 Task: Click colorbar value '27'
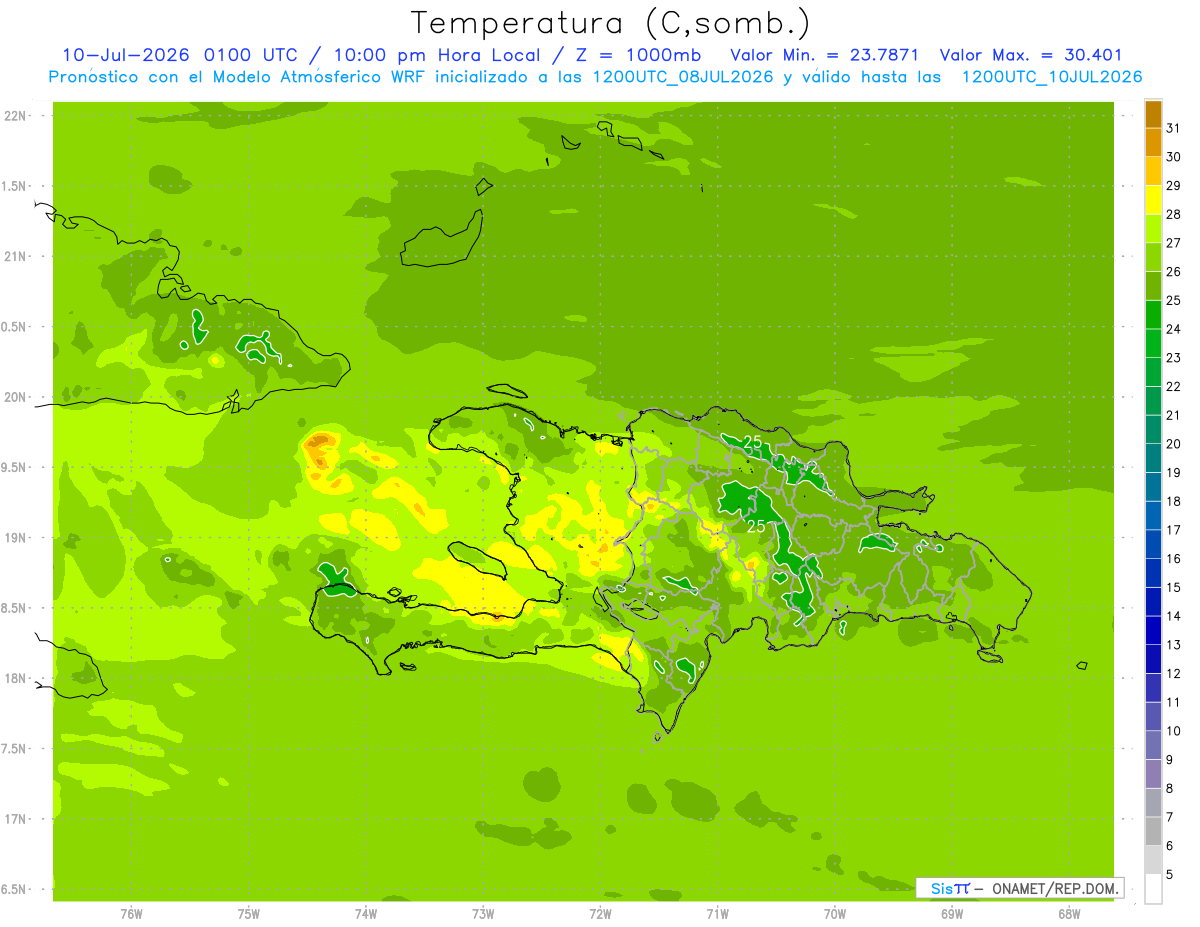click(1174, 243)
